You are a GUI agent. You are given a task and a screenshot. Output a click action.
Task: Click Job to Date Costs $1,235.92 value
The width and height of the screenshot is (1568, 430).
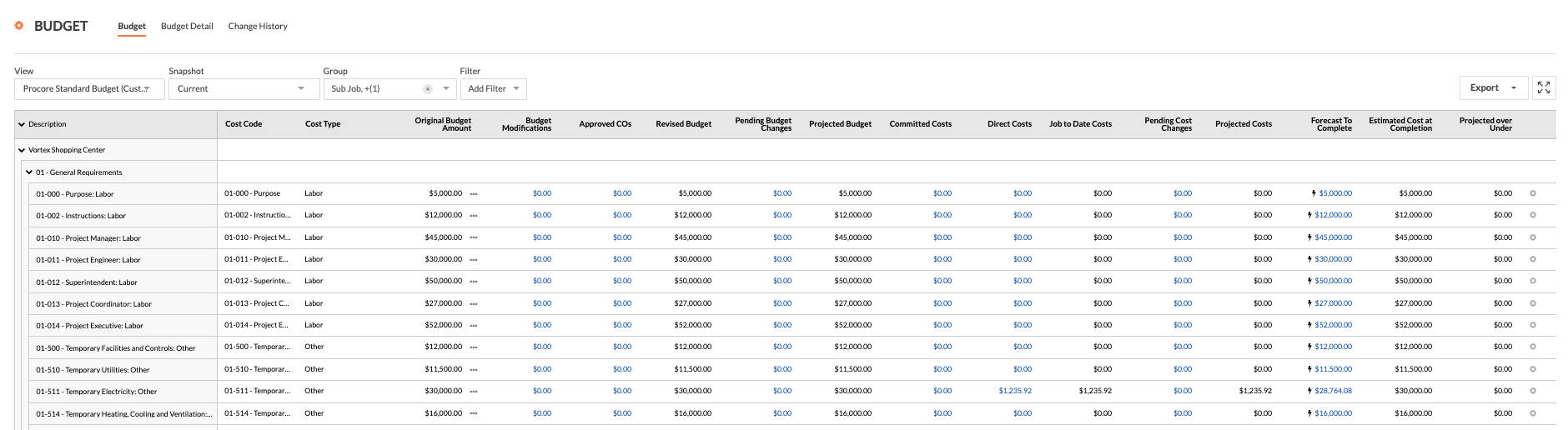pos(1095,391)
